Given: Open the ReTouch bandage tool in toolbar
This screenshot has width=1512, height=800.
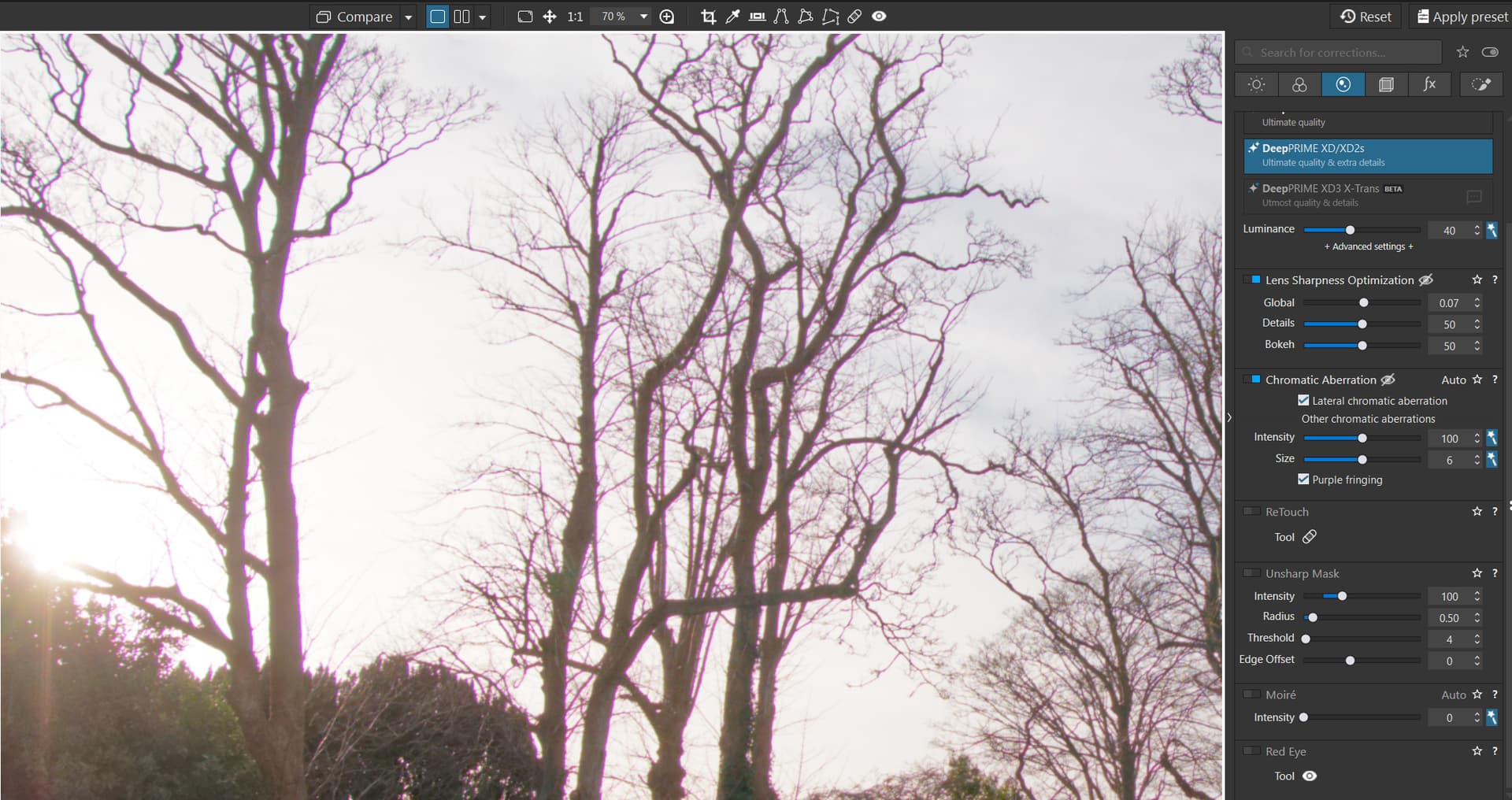Looking at the screenshot, I should [x=854, y=17].
